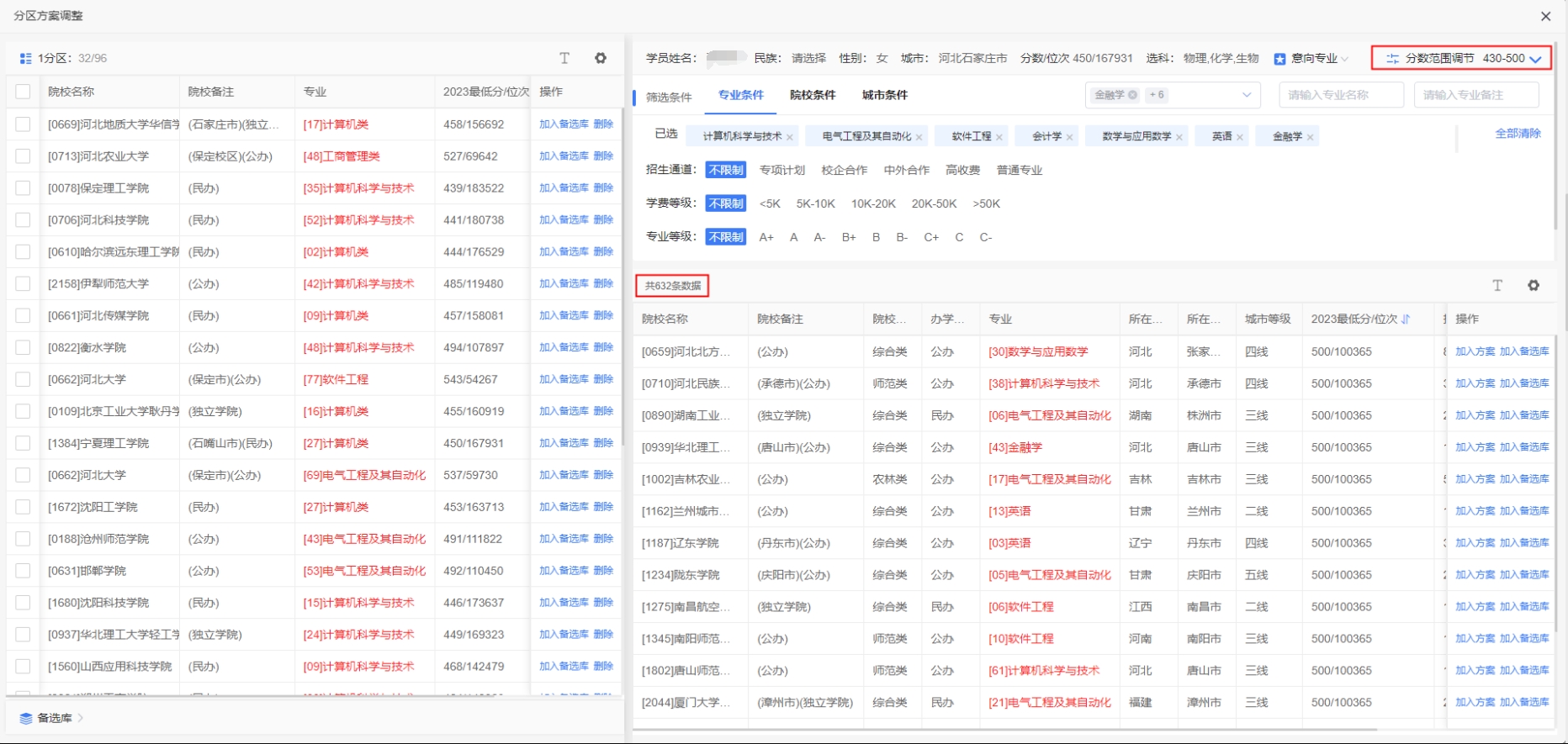Check the 宁夏理工学院 row checkbox
This screenshot has width=1568, height=744.
point(23,443)
